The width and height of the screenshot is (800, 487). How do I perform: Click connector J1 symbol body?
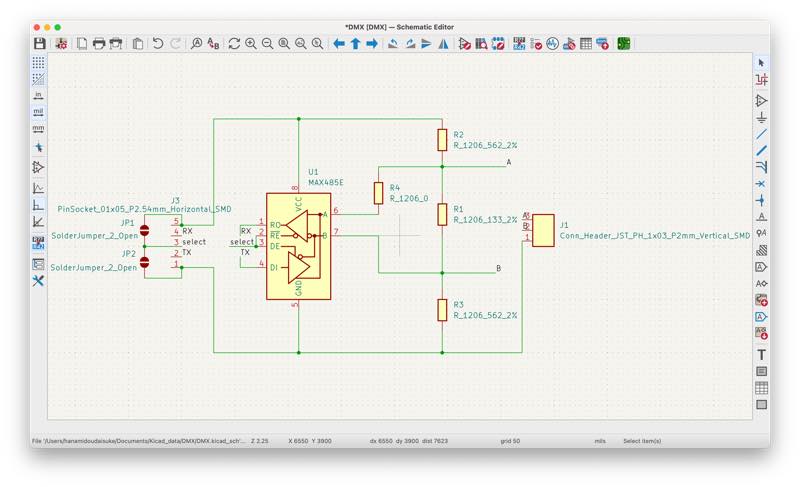point(543,230)
